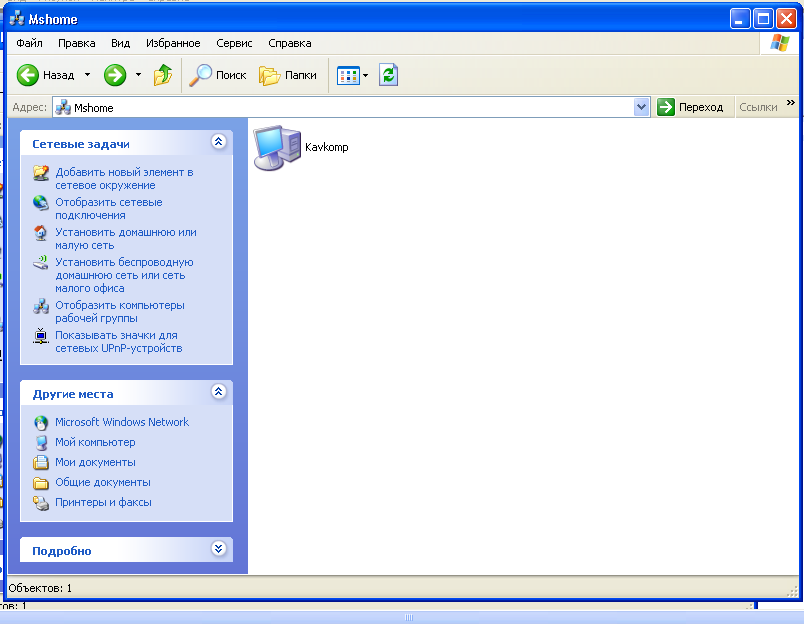804x624 pixels.
Task: Click the green refresh sync icon
Action: [388, 75]
